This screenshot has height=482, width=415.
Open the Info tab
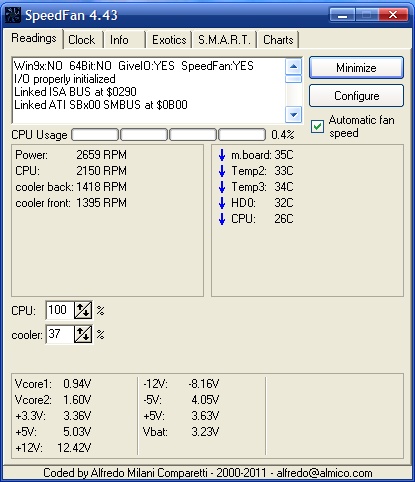[119, 40]
